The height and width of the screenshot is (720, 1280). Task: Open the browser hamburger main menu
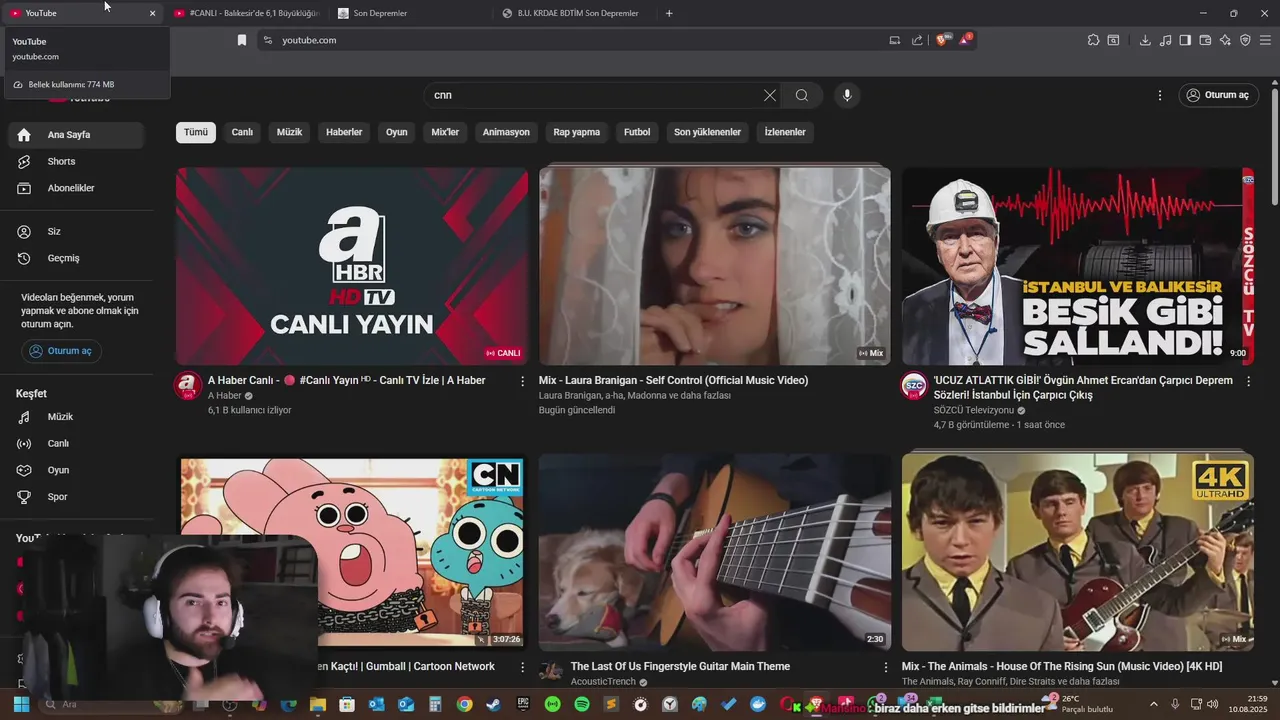click(x=1265, y=40)
